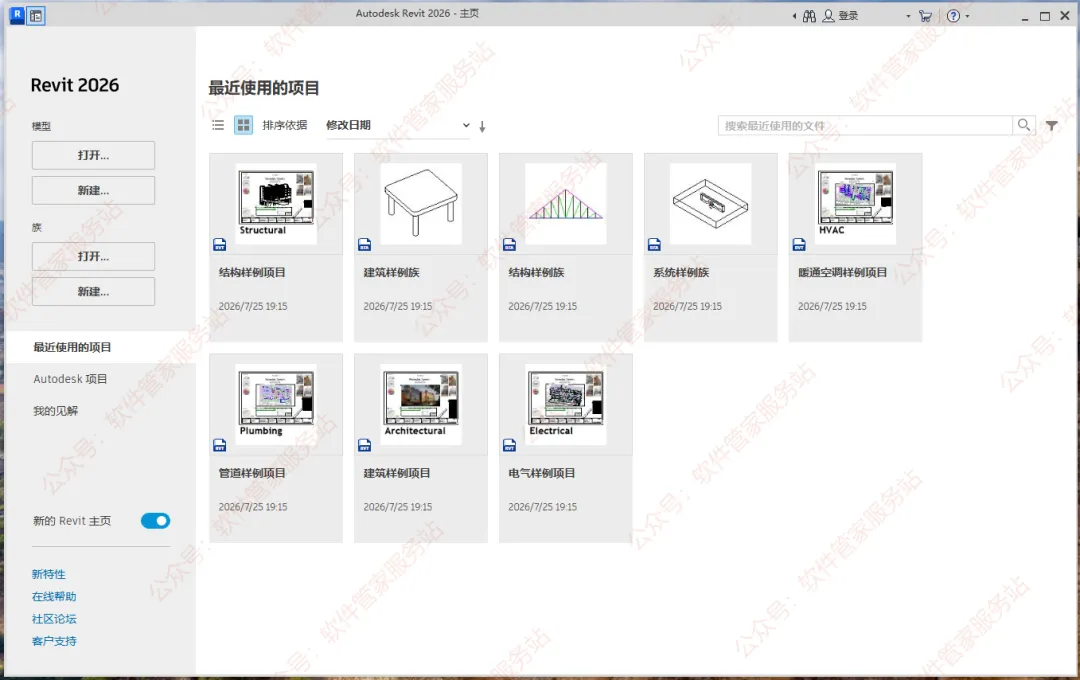Open 在线帮助 link
Image resolution: width=1080 pixels, height=680 pixels.
point(54,597)
